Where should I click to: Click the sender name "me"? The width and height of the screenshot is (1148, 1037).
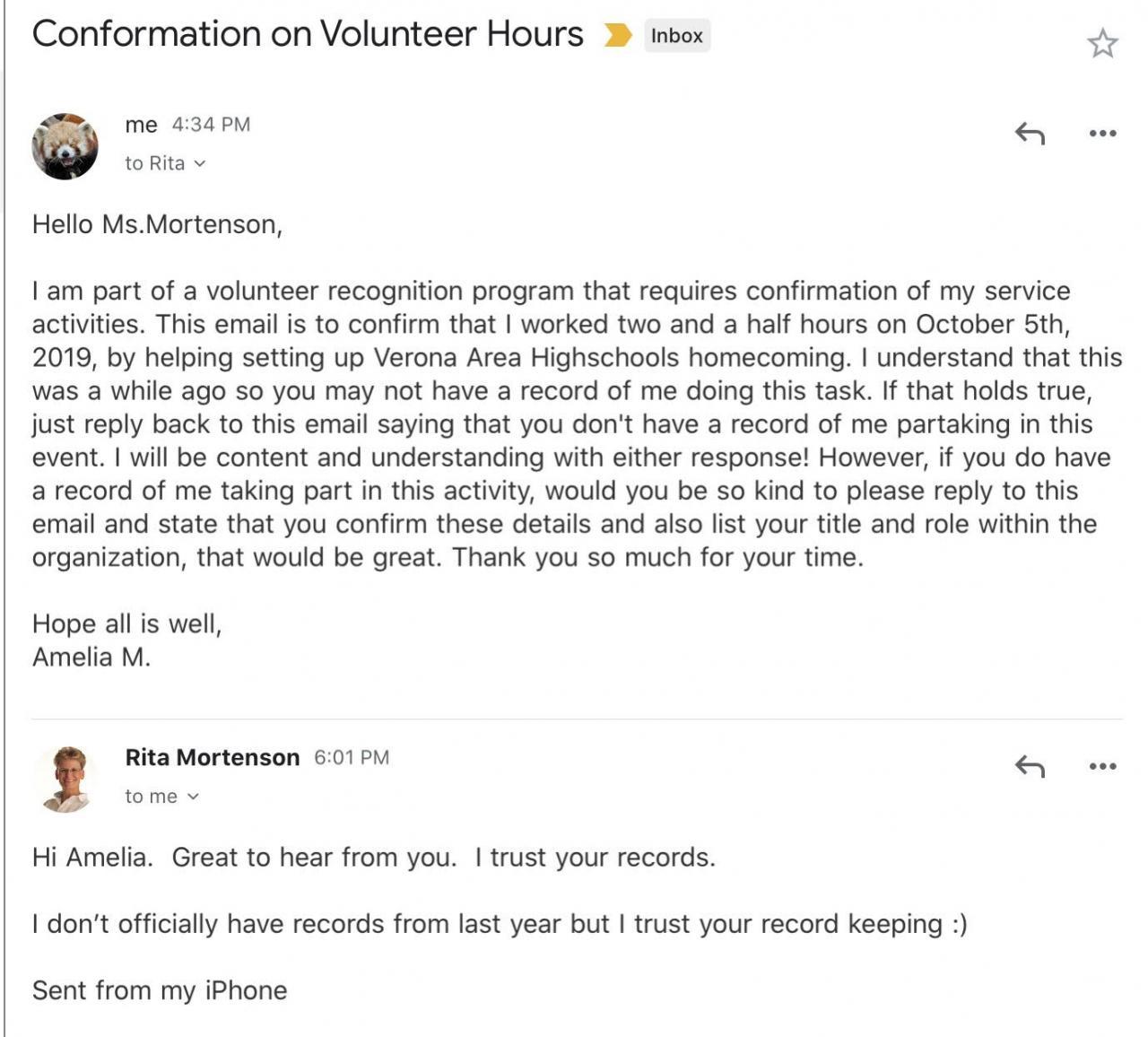(x=141, y=125)
